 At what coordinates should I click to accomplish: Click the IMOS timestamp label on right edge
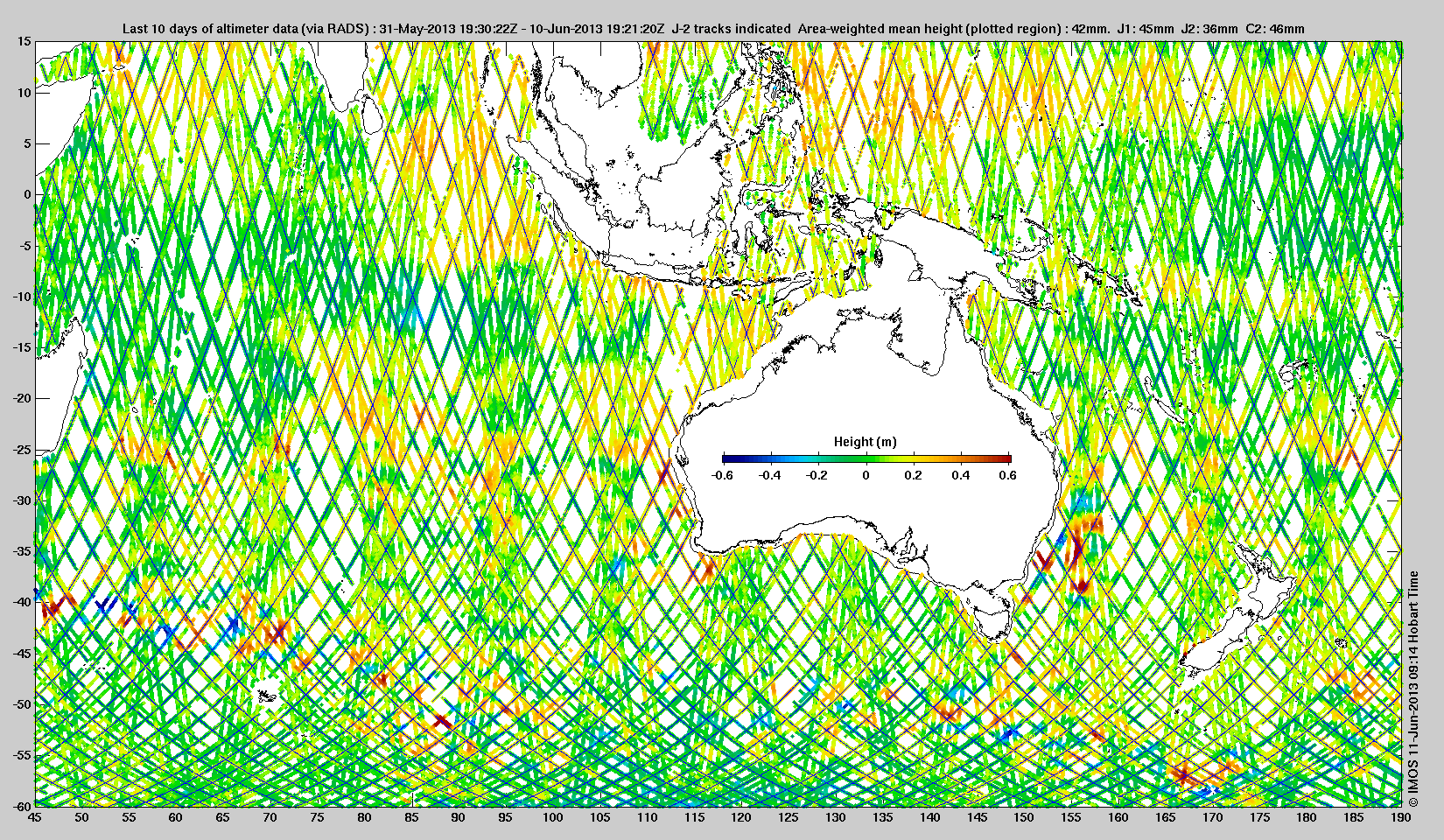[x=1412, y=689]
